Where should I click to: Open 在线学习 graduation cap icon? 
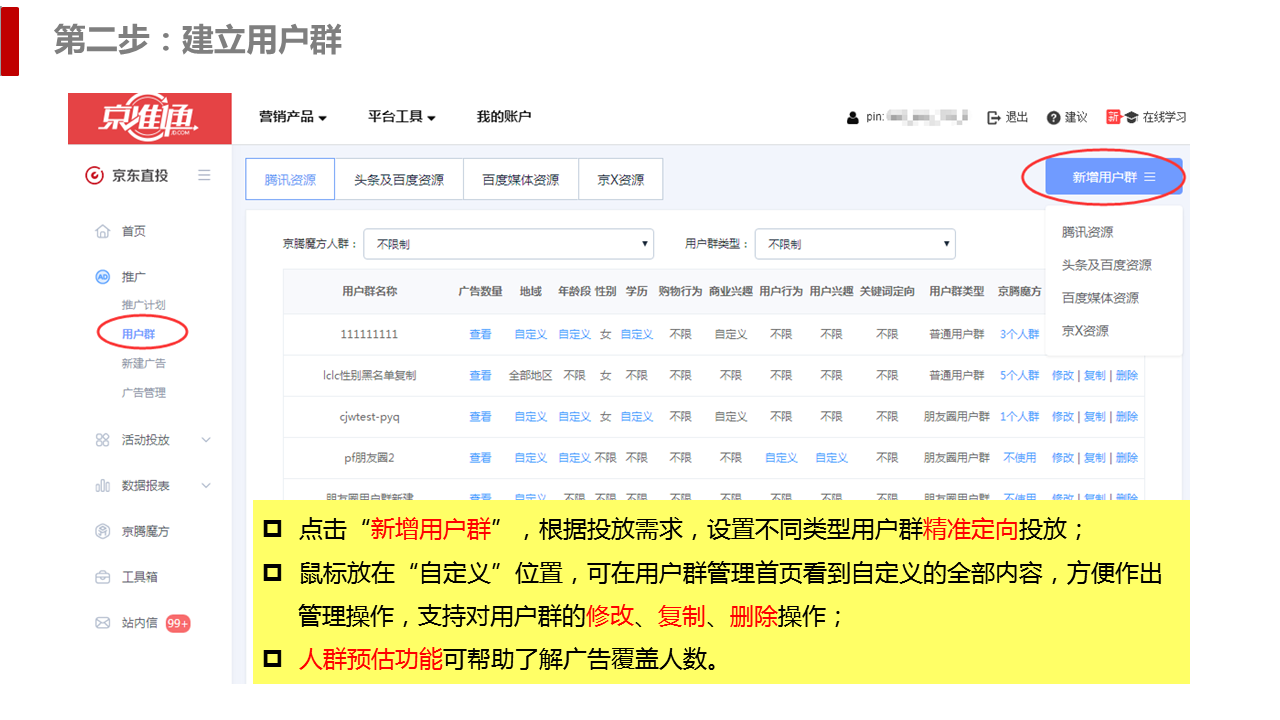coord(1131,117)
